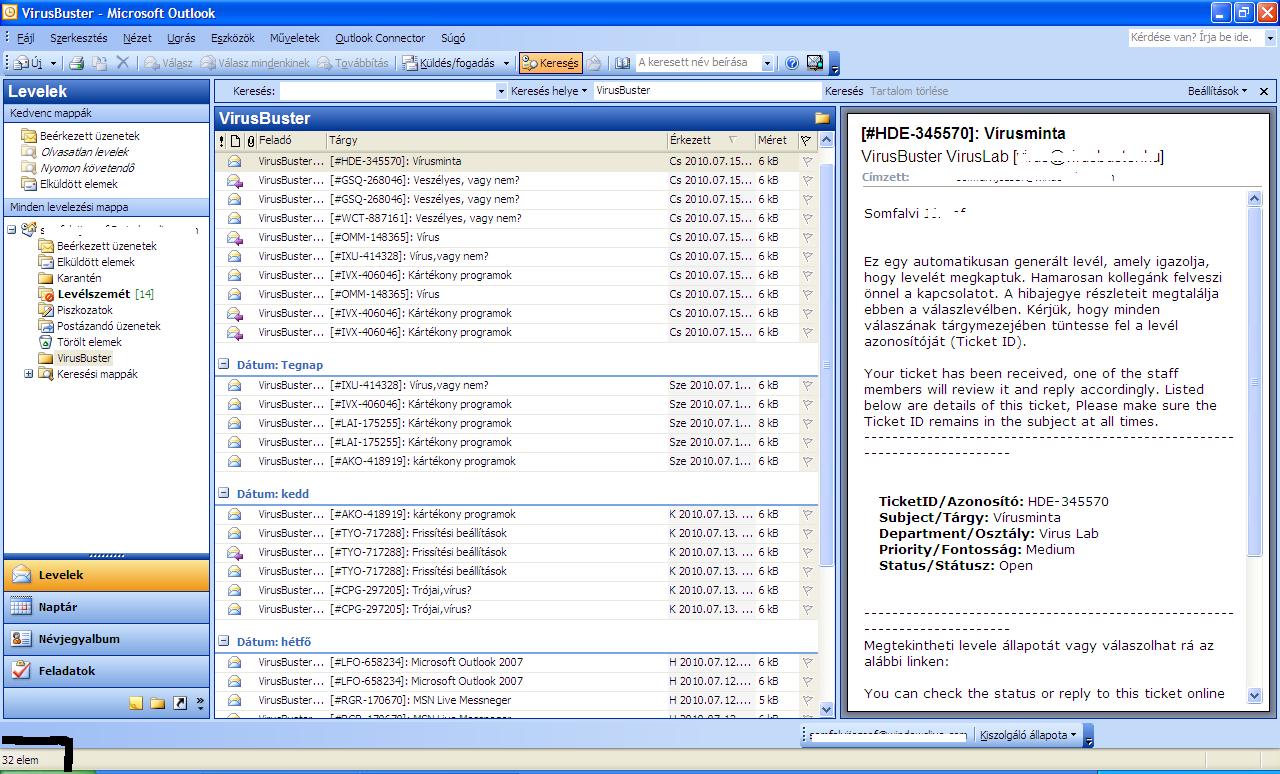Open the Szerkesztés menu
The image size is (1280, 774).
pos(78,38)
